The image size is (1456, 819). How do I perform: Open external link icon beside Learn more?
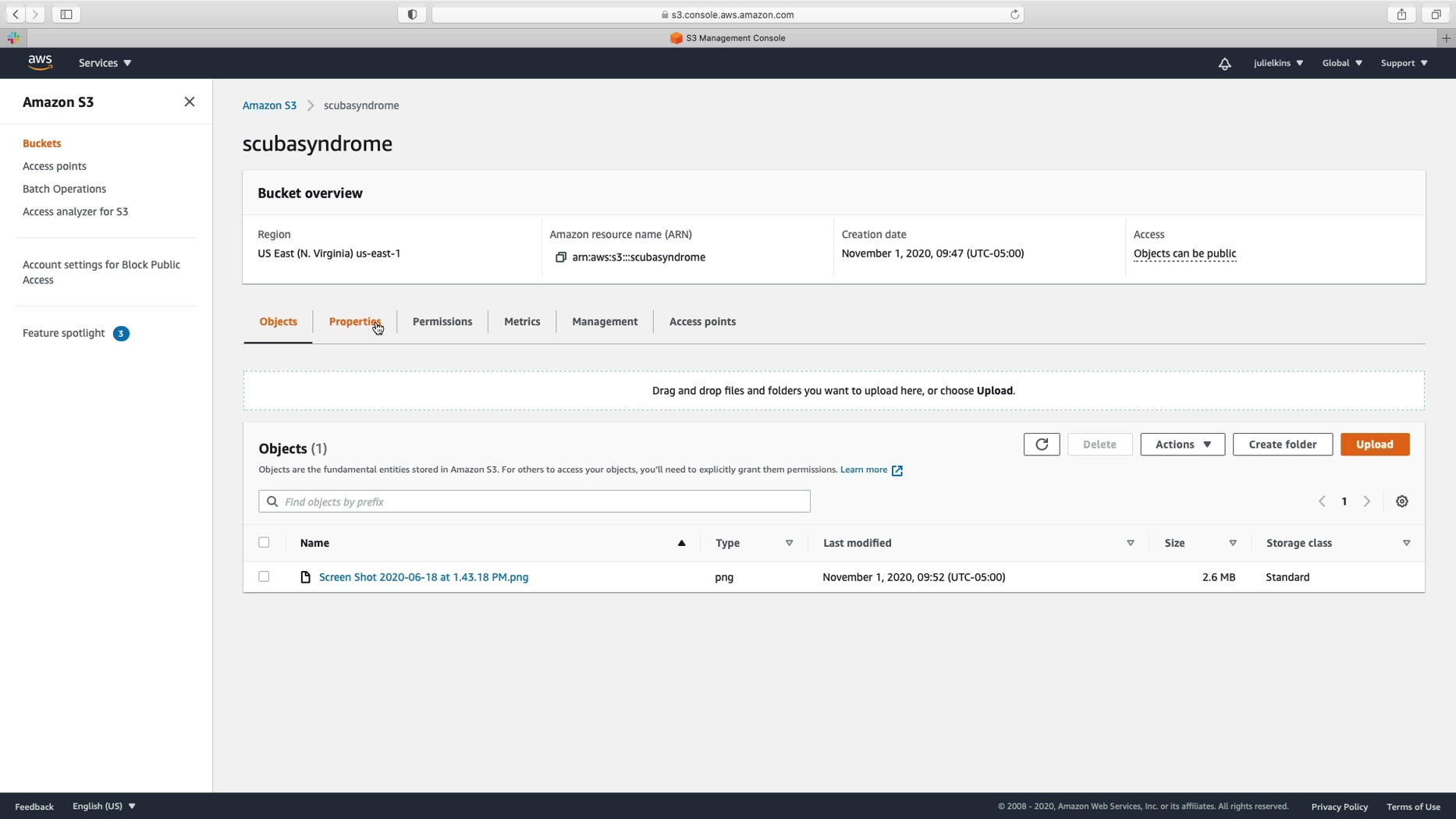[897, 470]
